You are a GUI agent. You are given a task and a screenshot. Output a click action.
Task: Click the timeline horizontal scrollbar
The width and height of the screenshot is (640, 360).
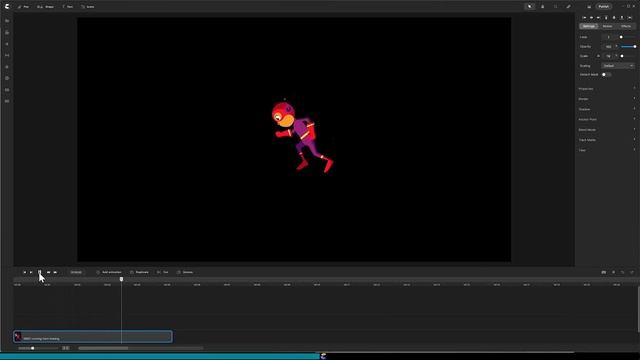103,348
